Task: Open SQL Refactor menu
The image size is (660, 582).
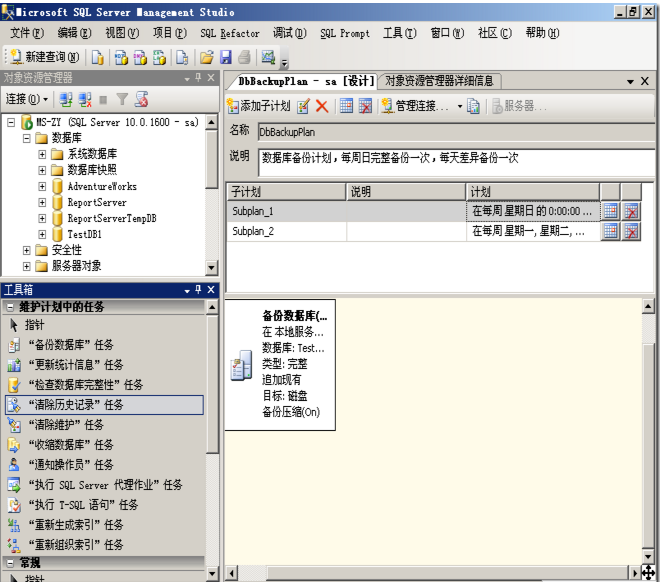Action: click(x=230, y=33)
